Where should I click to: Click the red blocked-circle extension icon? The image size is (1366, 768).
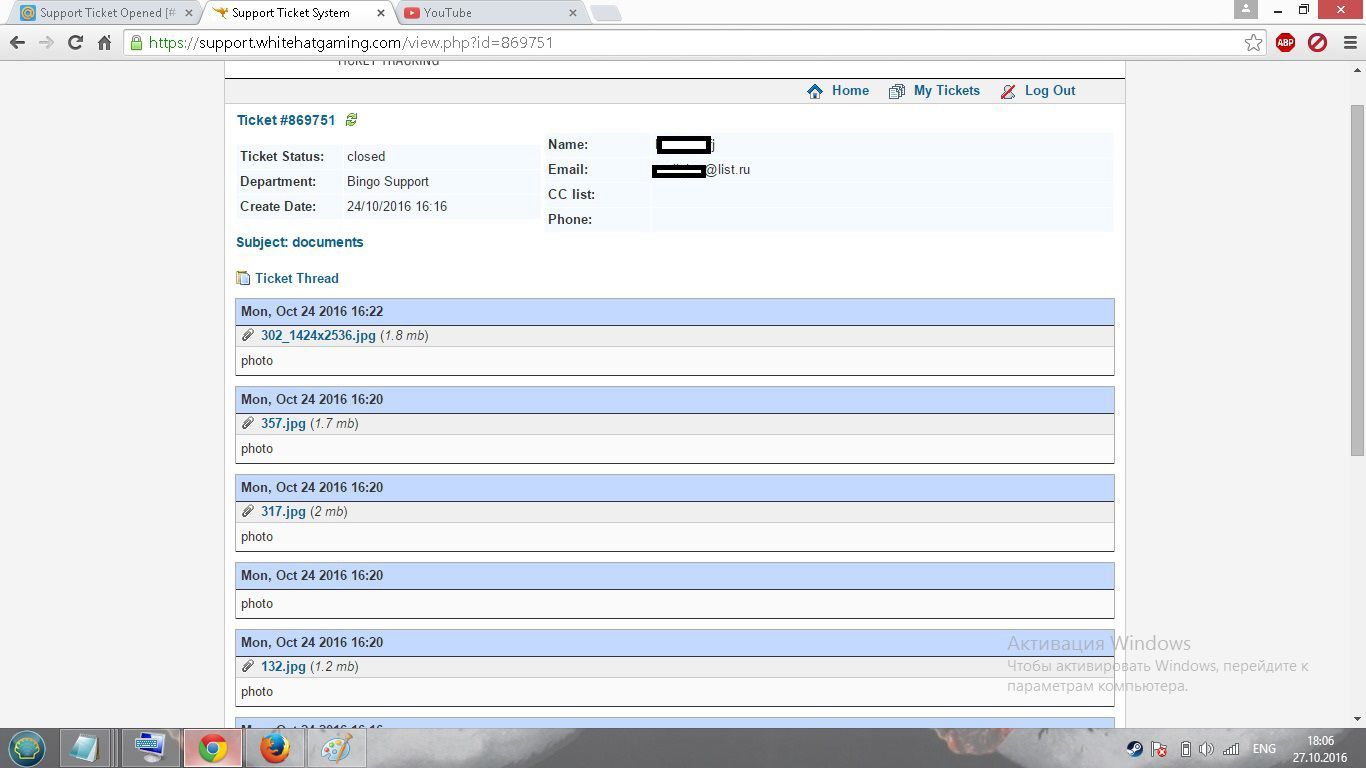point(1318,42)
